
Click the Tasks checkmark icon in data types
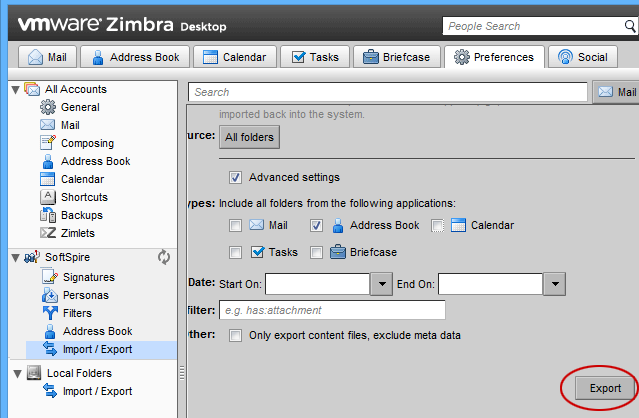pos(258,252)
